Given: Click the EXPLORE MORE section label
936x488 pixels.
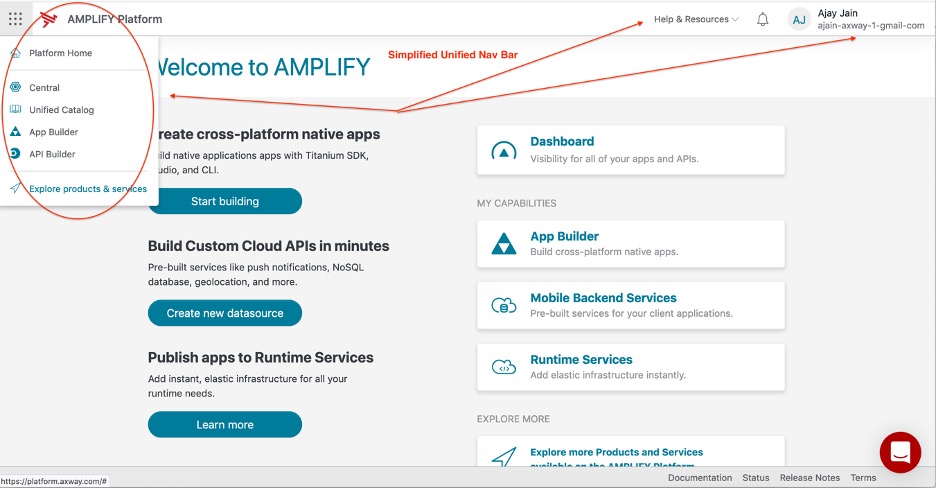Looking at the screenshot, I should click(x=513, y=419).
